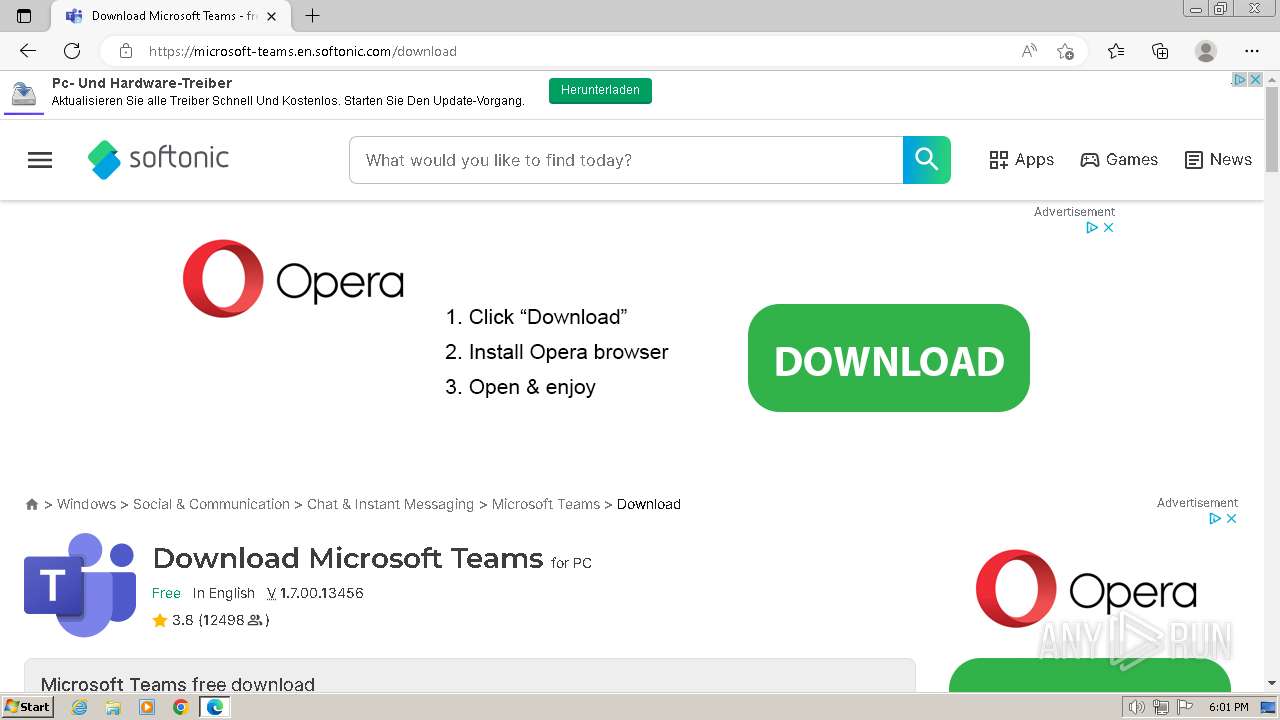Open the Chat & Instant Messaging breadcrumb
Screen dimensions: 1280x720
(390, 504)
